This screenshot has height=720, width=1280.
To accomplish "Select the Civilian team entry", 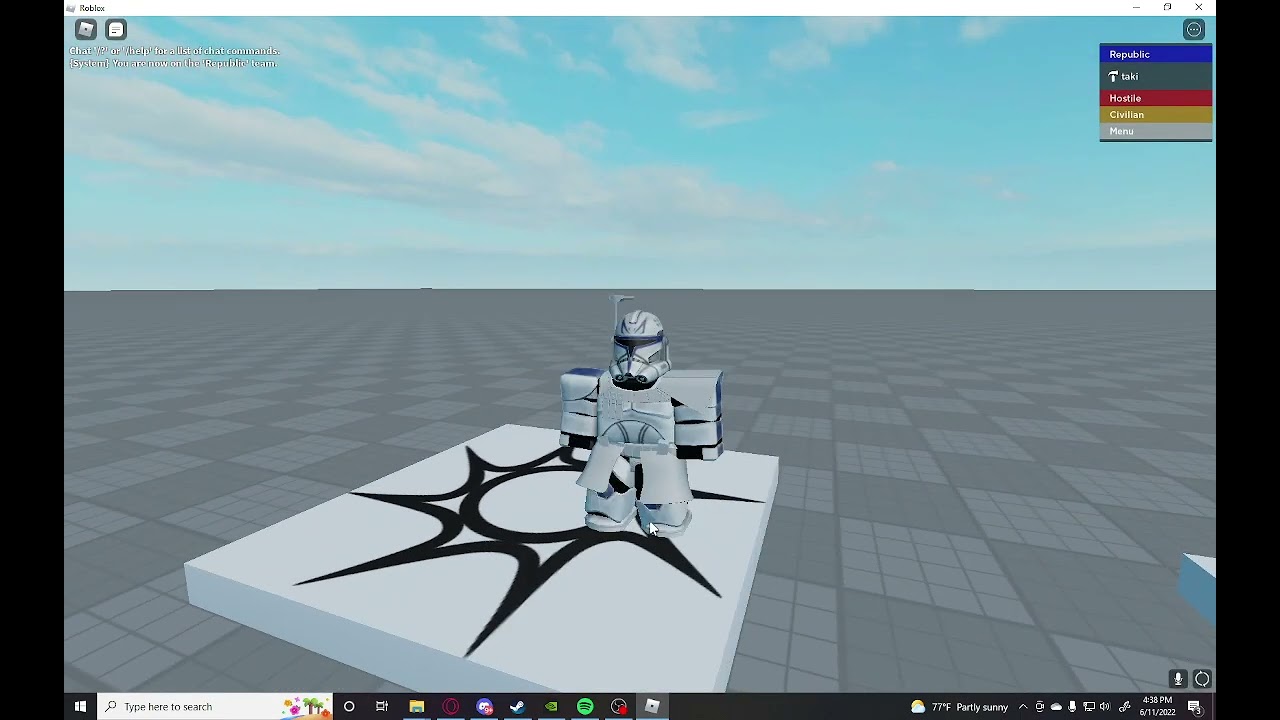I will (x=1156, y=114).
